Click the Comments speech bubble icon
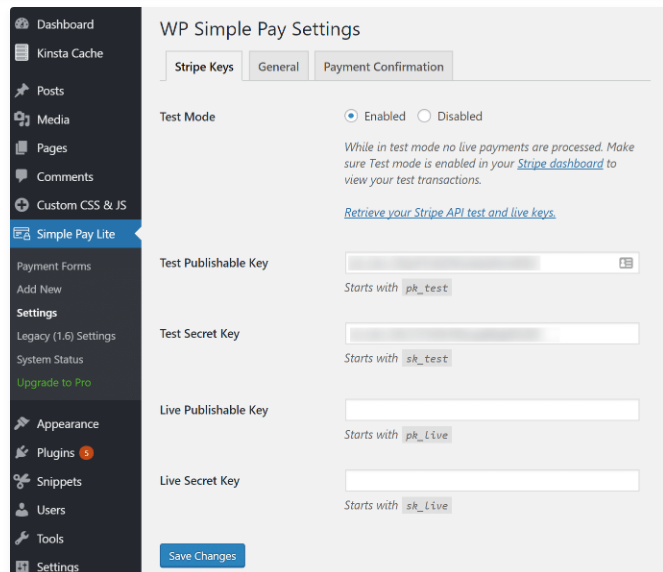 22,176
